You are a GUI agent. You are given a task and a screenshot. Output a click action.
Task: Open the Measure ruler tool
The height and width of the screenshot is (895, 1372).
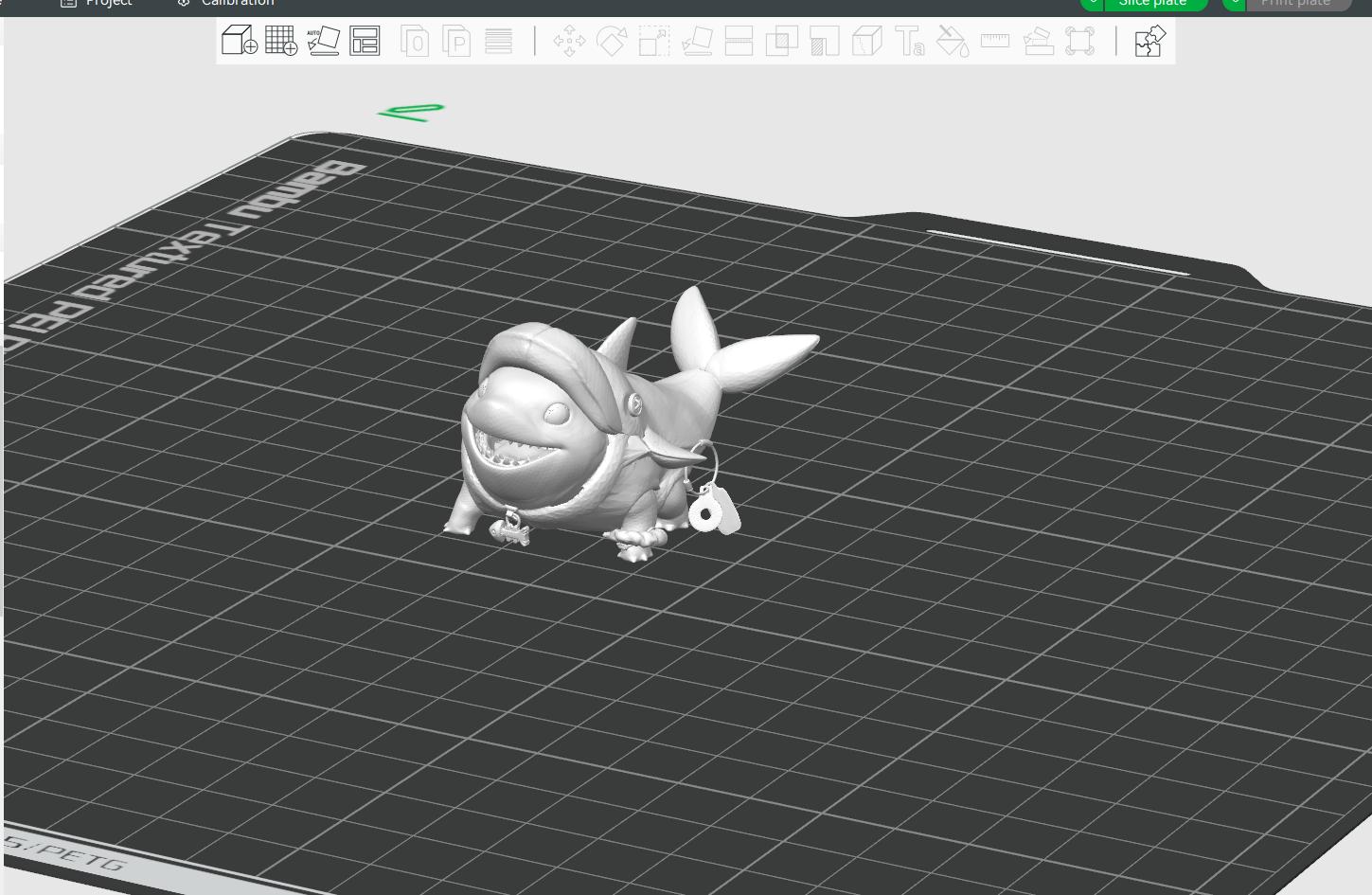pyautogui.click(x=995, y=41)
